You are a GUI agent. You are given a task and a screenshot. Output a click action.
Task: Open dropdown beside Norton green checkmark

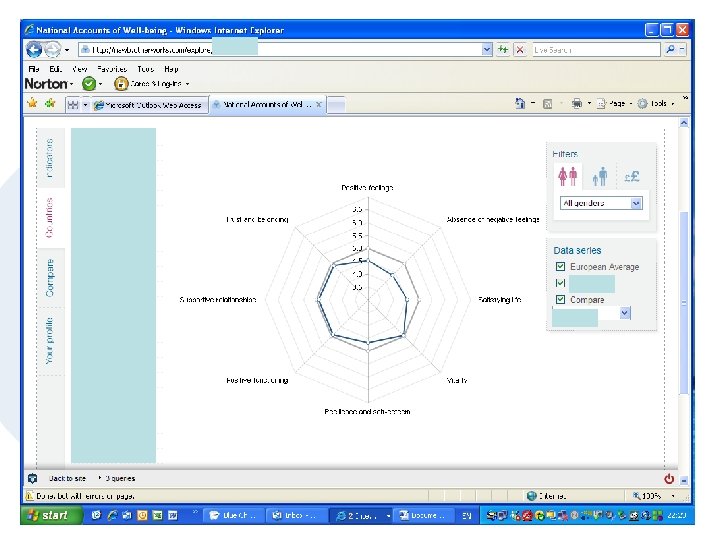101,84
